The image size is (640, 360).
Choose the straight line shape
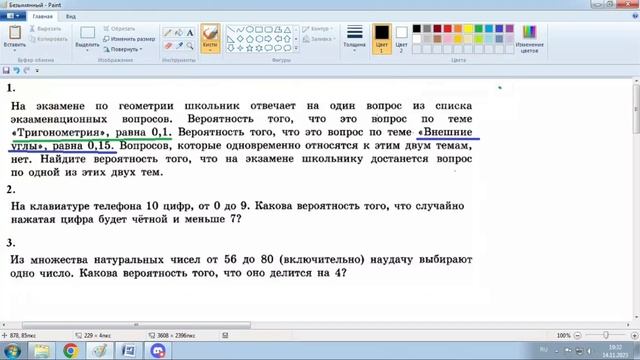coord(231,30)
